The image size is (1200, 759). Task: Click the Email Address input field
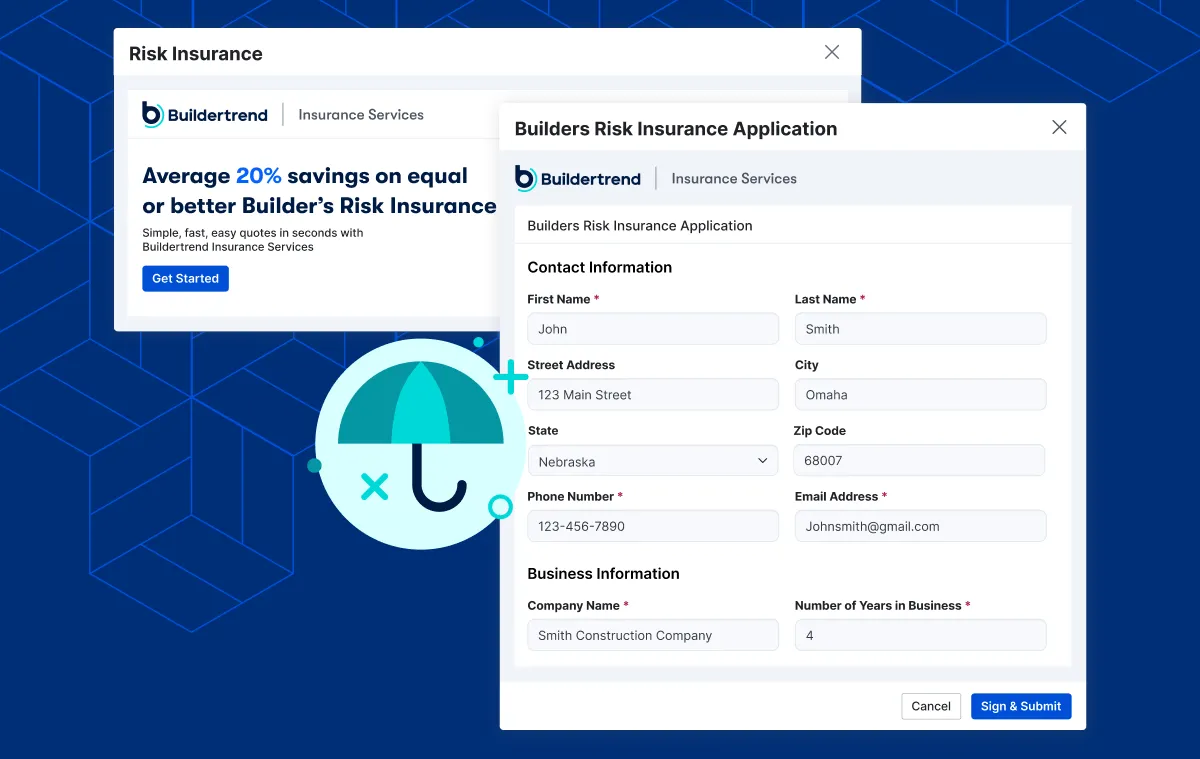pos(921,526)
